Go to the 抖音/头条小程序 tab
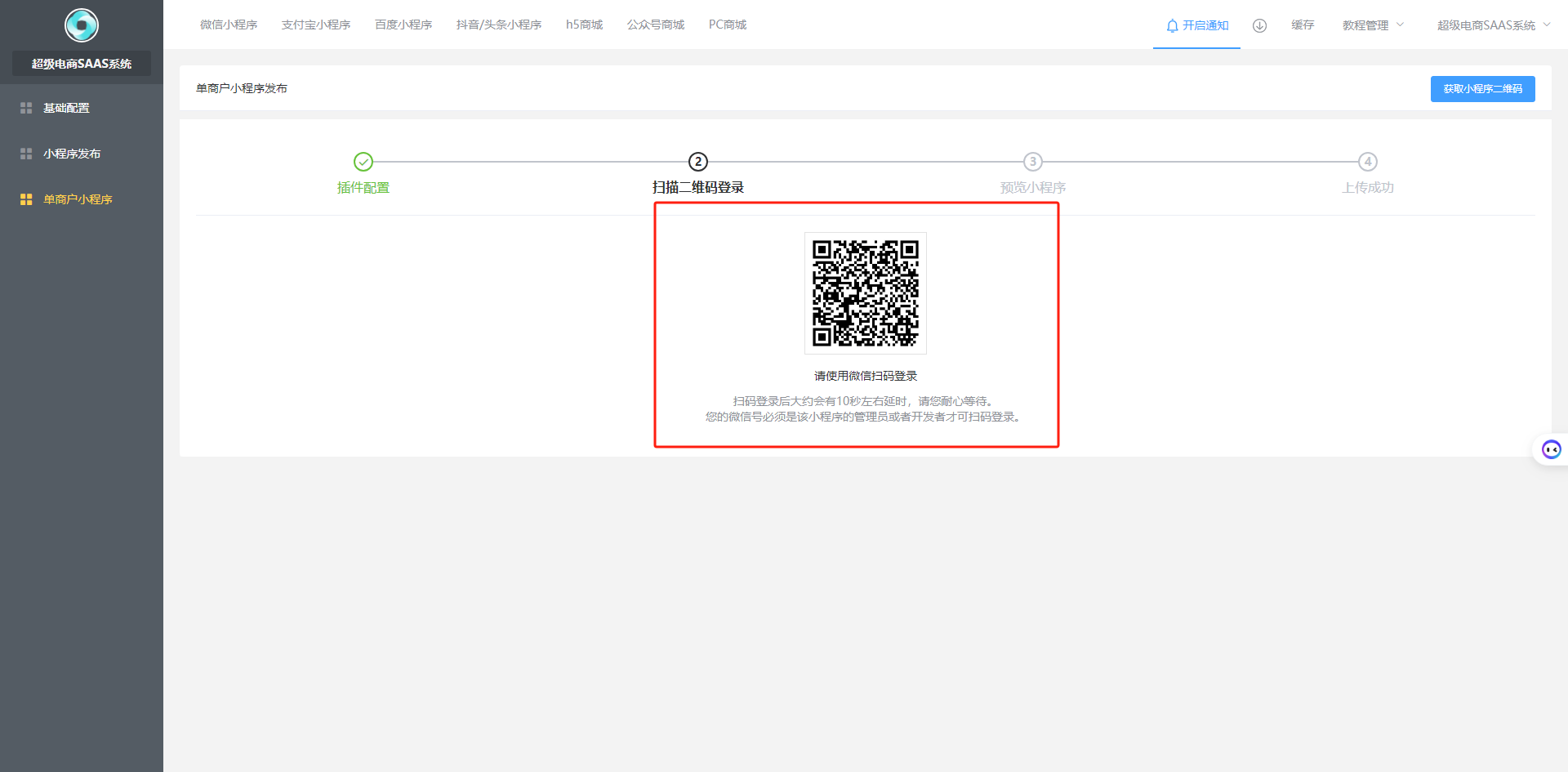Screen dimensions: 1568x772 tap(499, 25)
